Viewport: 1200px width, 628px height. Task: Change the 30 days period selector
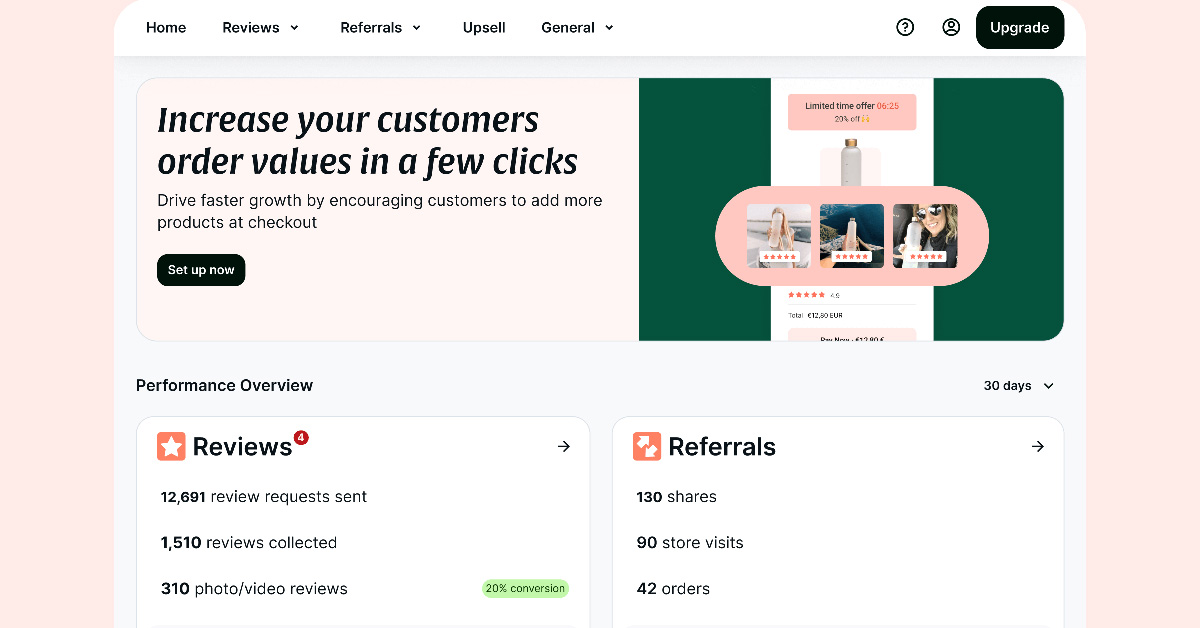click(x=1019, y=386)
